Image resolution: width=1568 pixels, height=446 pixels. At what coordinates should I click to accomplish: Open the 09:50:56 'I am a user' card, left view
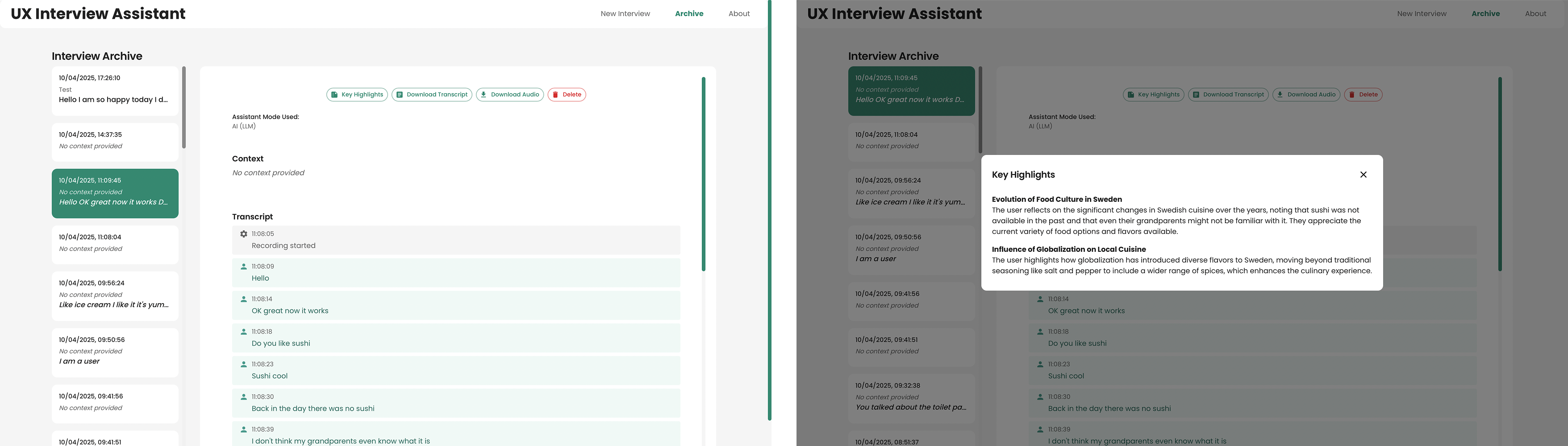[x=115, y=353]
